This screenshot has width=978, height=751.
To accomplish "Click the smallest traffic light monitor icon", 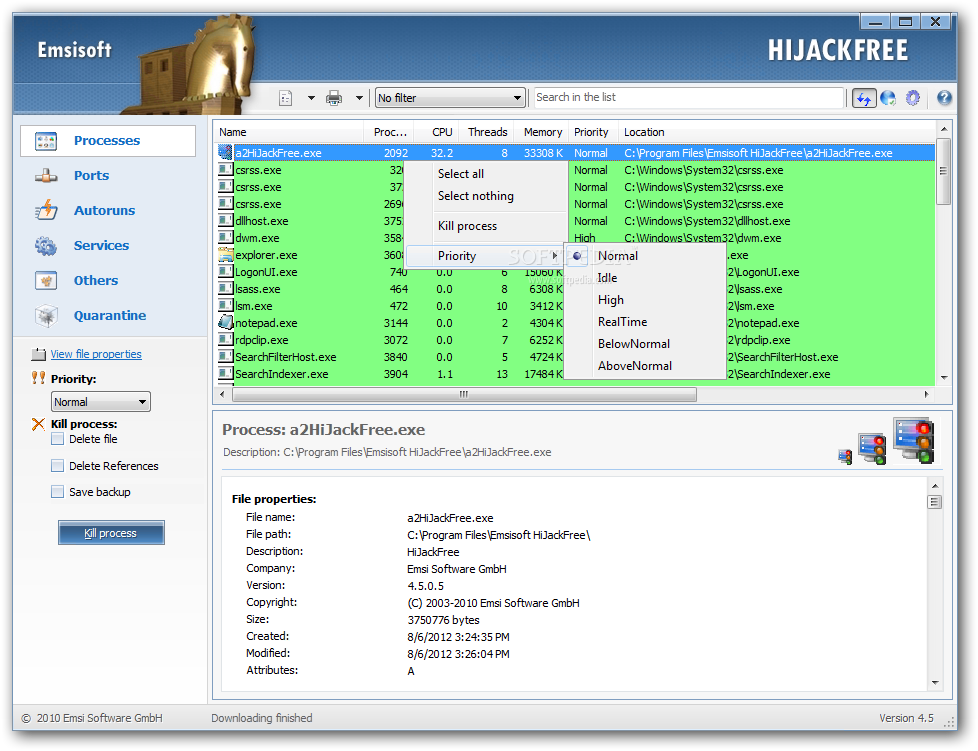I will tap(845, 457).
